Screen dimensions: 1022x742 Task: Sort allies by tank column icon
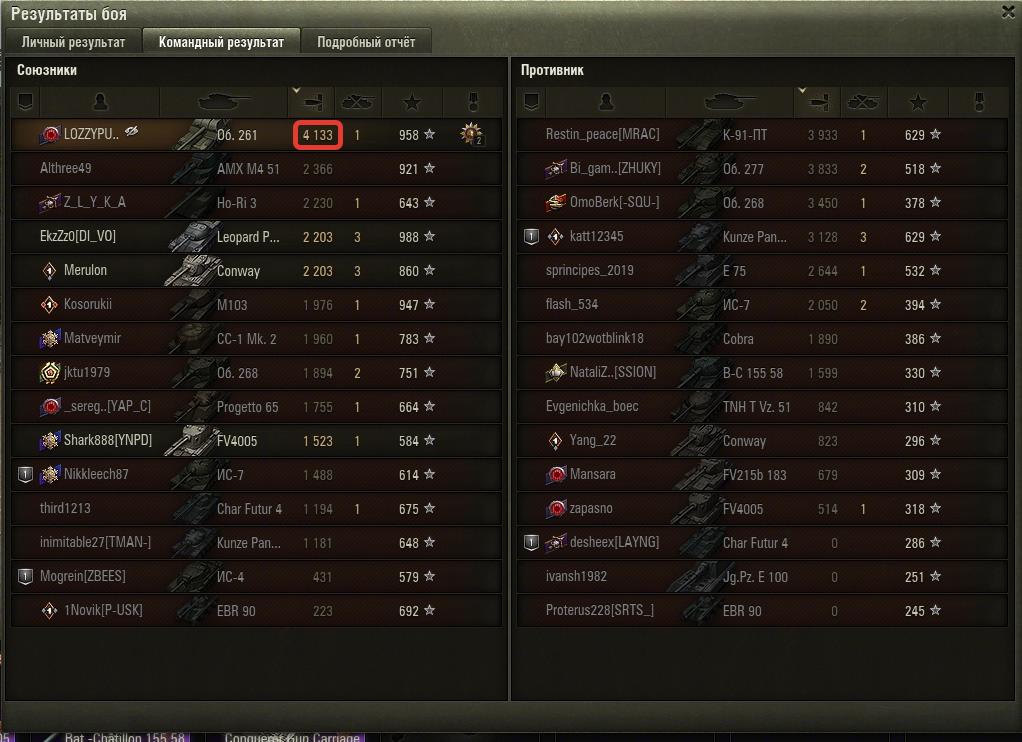tap(223, 102)
